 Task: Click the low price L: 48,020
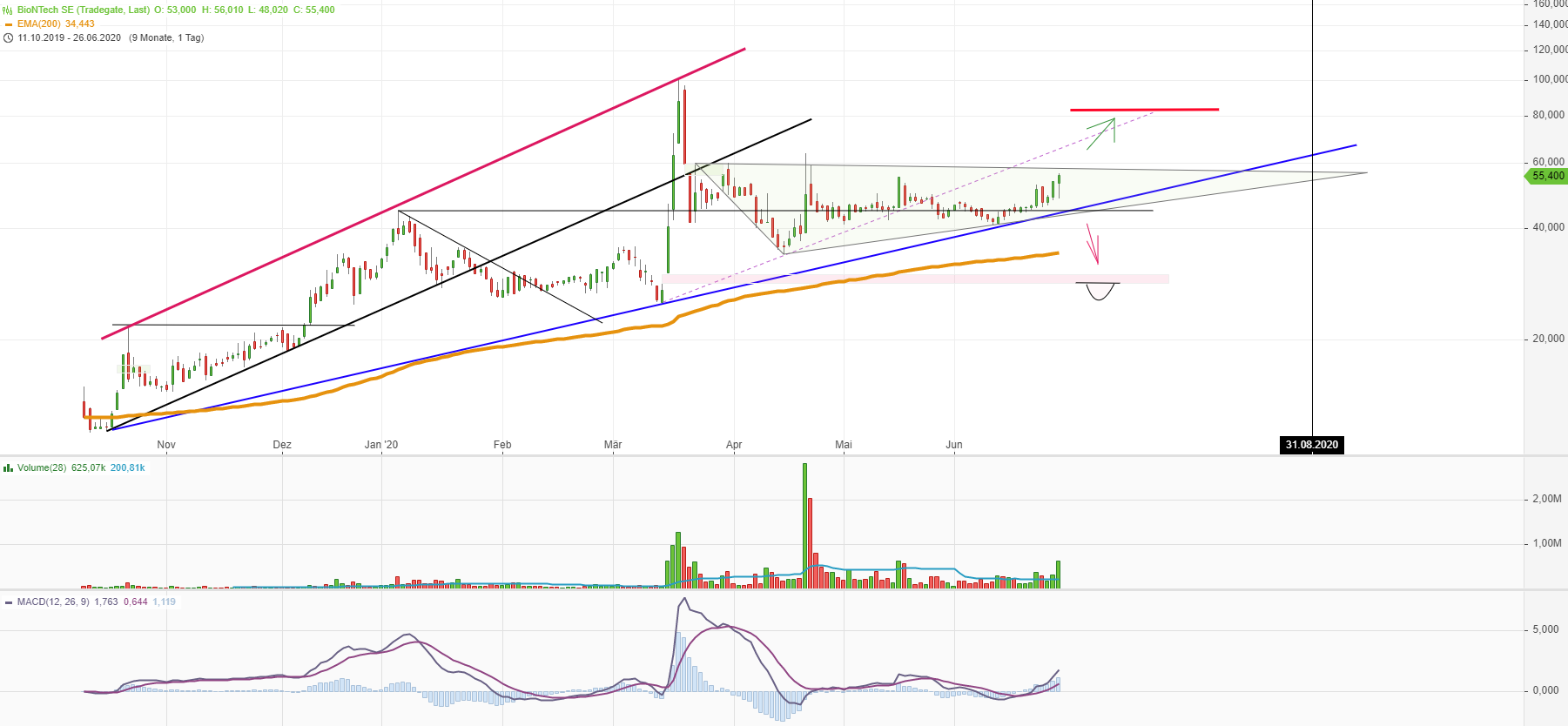coord(268,10)
